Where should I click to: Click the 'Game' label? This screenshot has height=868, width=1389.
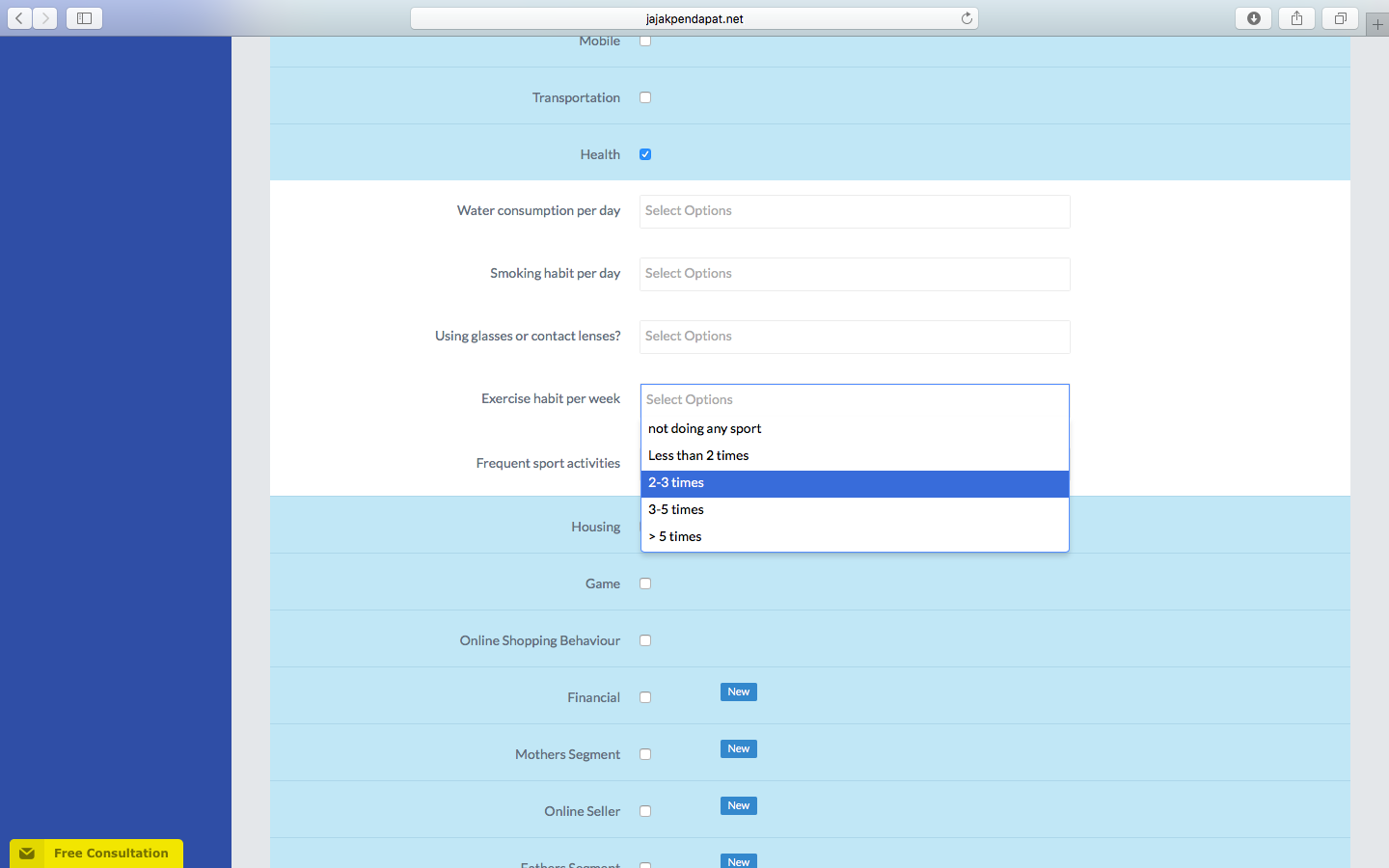pyautogui.click(x=603, y=583)
